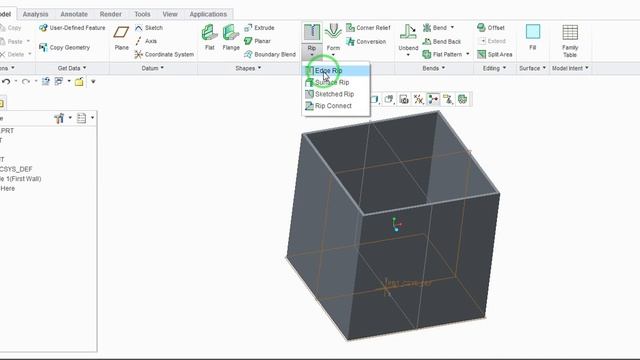
Task: Choose Rip Connect from the Rip menu
Action: click(336, 106)
